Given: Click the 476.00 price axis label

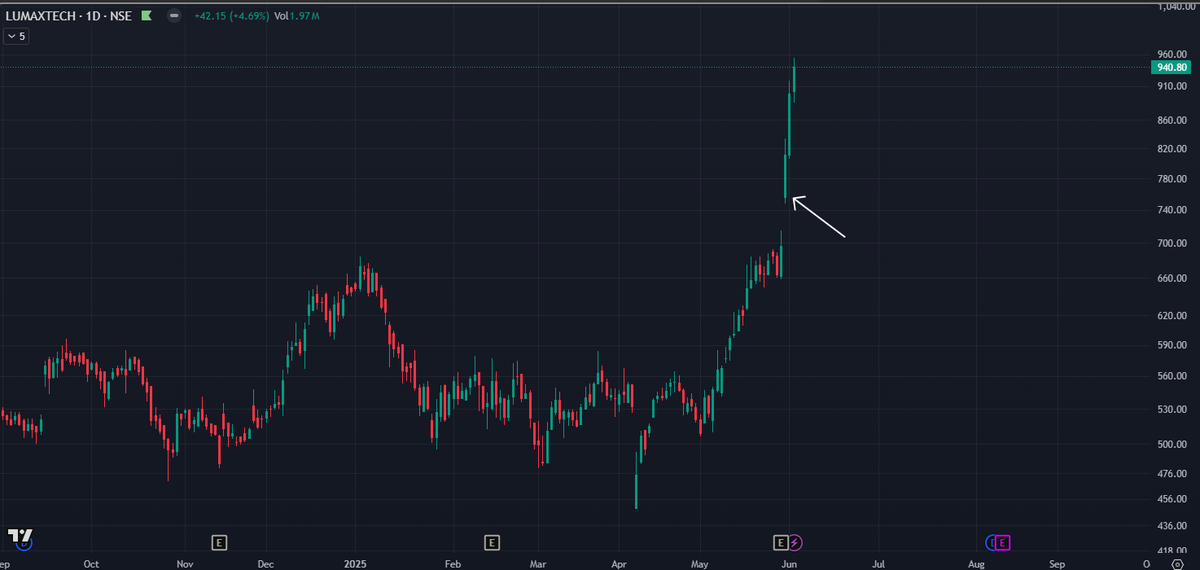Looking at the screenshot, I should (1171, 473).
